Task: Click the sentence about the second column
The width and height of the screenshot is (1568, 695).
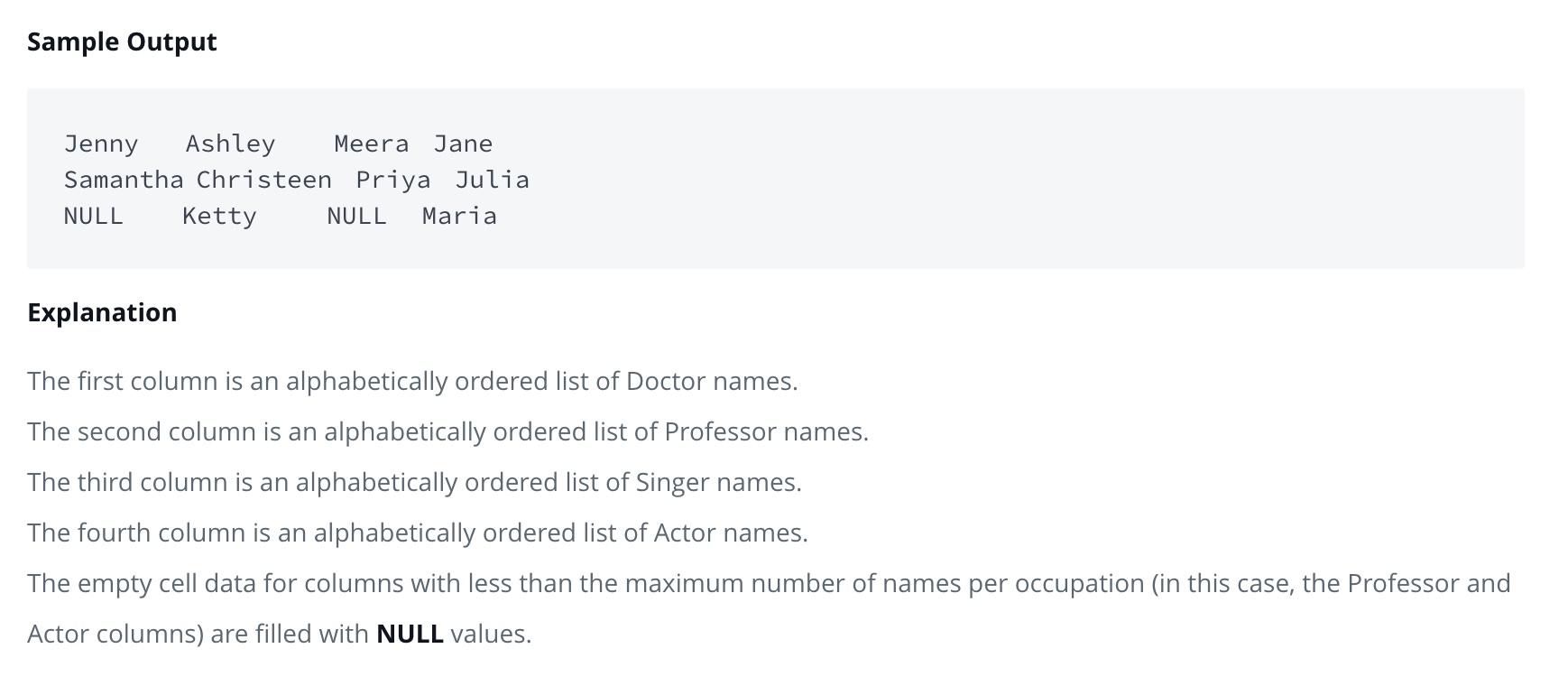Action: click(x=447, y=432)
